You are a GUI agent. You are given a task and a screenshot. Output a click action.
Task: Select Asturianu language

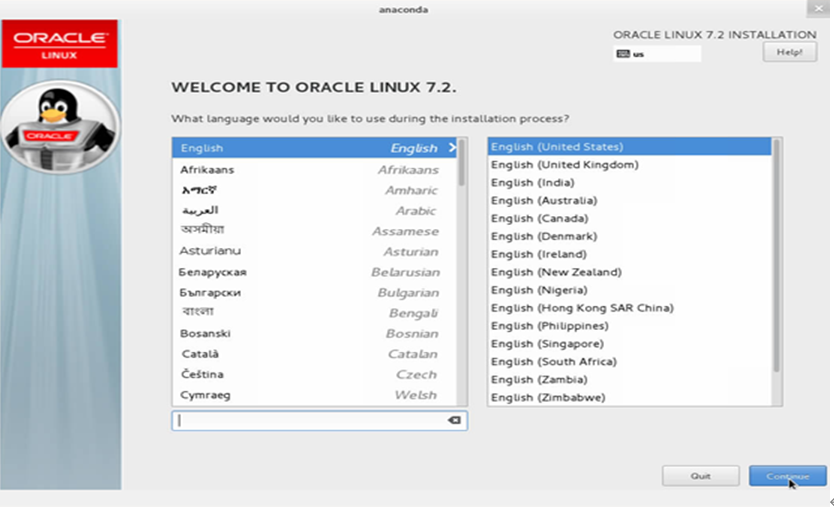click(x=314, y=251)
